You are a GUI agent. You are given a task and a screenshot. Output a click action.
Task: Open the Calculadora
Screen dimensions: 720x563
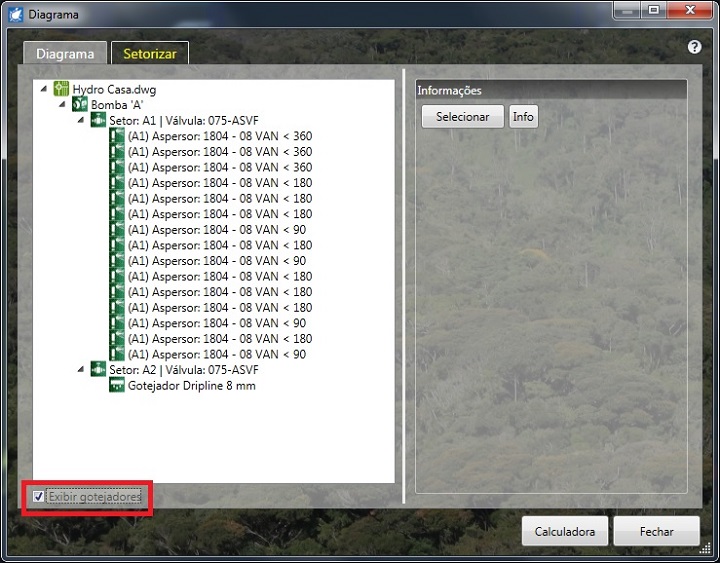click(x=564, y=532)
